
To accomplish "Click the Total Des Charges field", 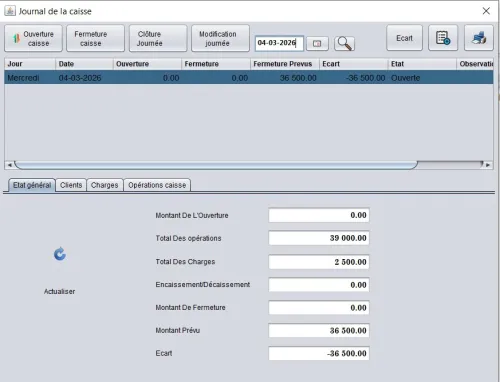I will point(319,262).
